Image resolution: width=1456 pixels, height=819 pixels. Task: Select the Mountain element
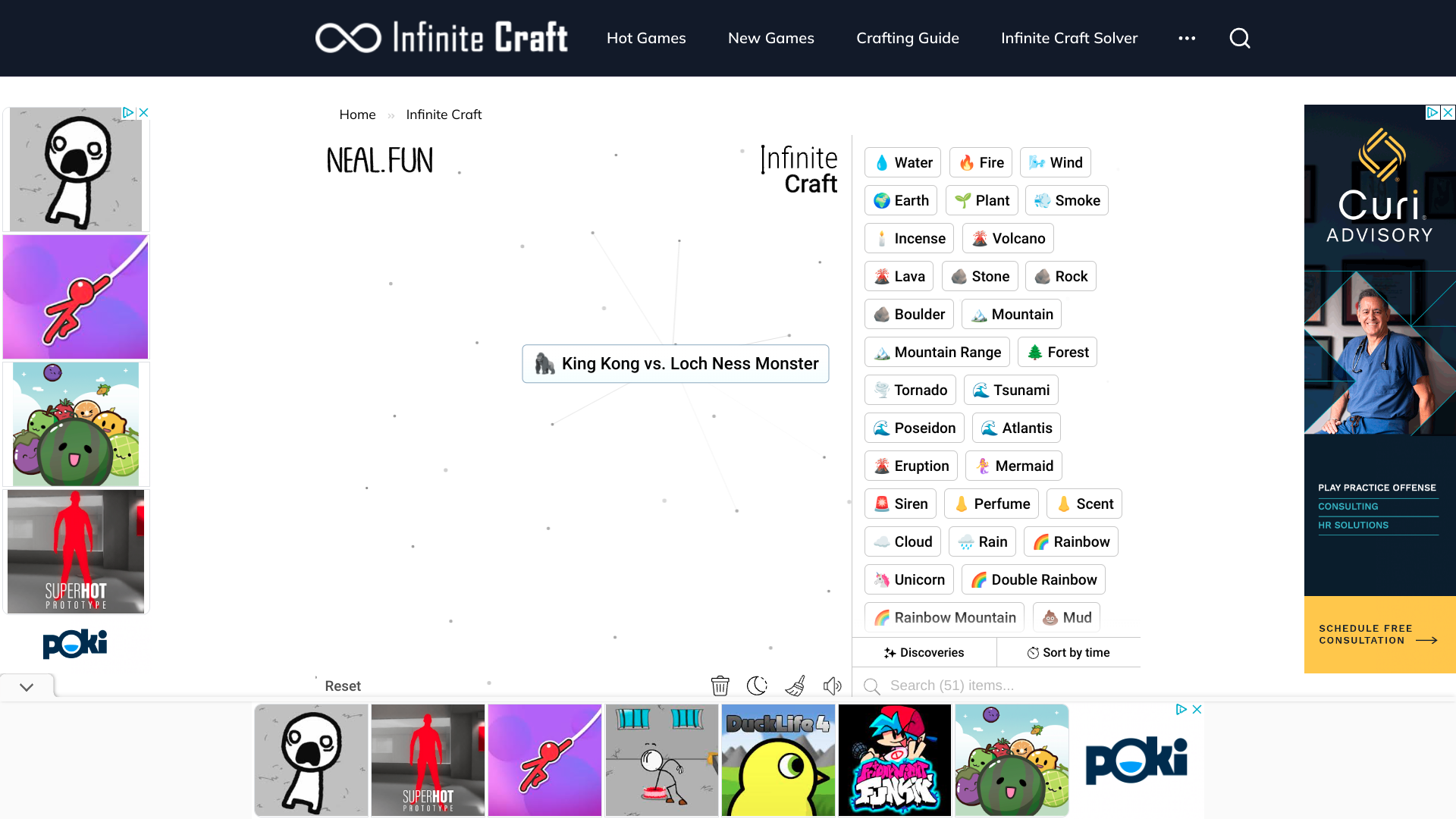click(x=1012, y=314)
